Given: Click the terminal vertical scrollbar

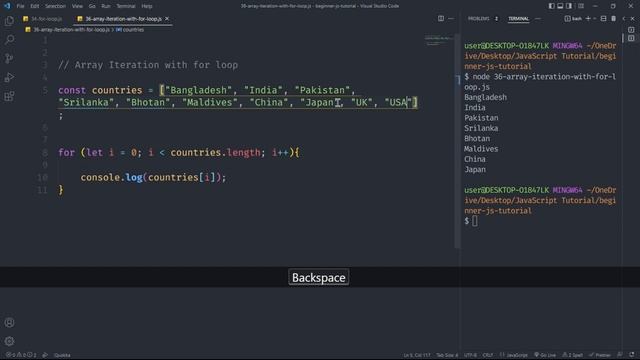Looking at the screenshot, I should coord(622,38).
